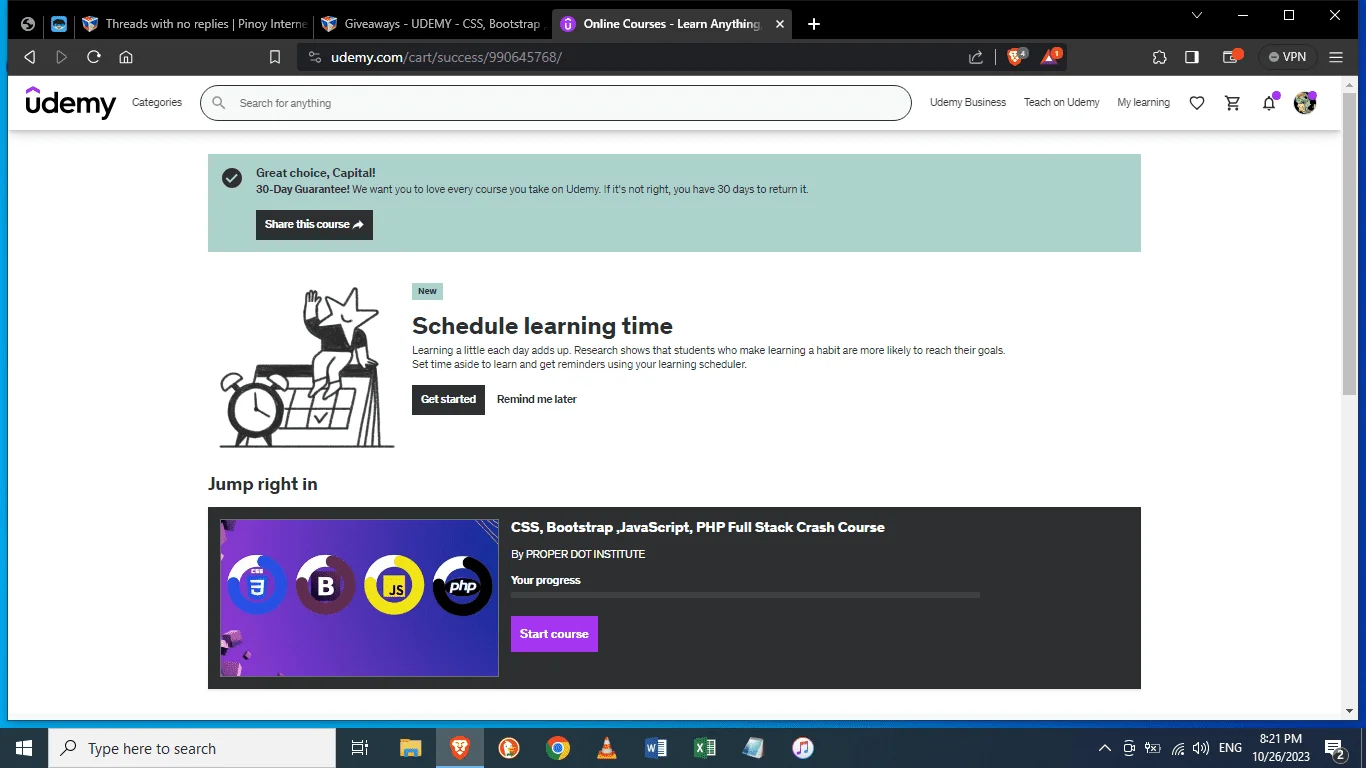Go to My learning

pos(1143,102)
